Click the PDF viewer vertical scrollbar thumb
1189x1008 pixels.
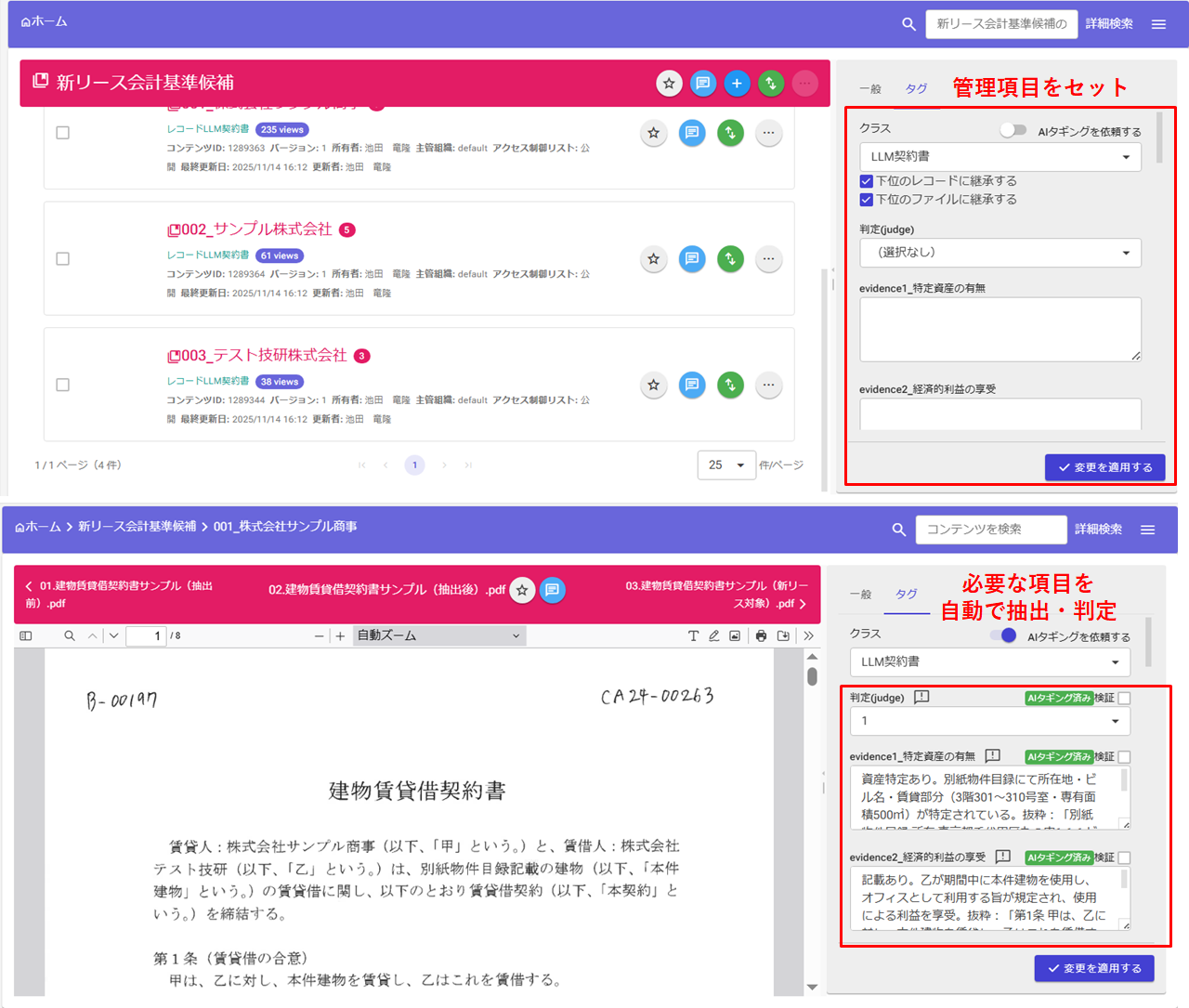pos(812,675)
